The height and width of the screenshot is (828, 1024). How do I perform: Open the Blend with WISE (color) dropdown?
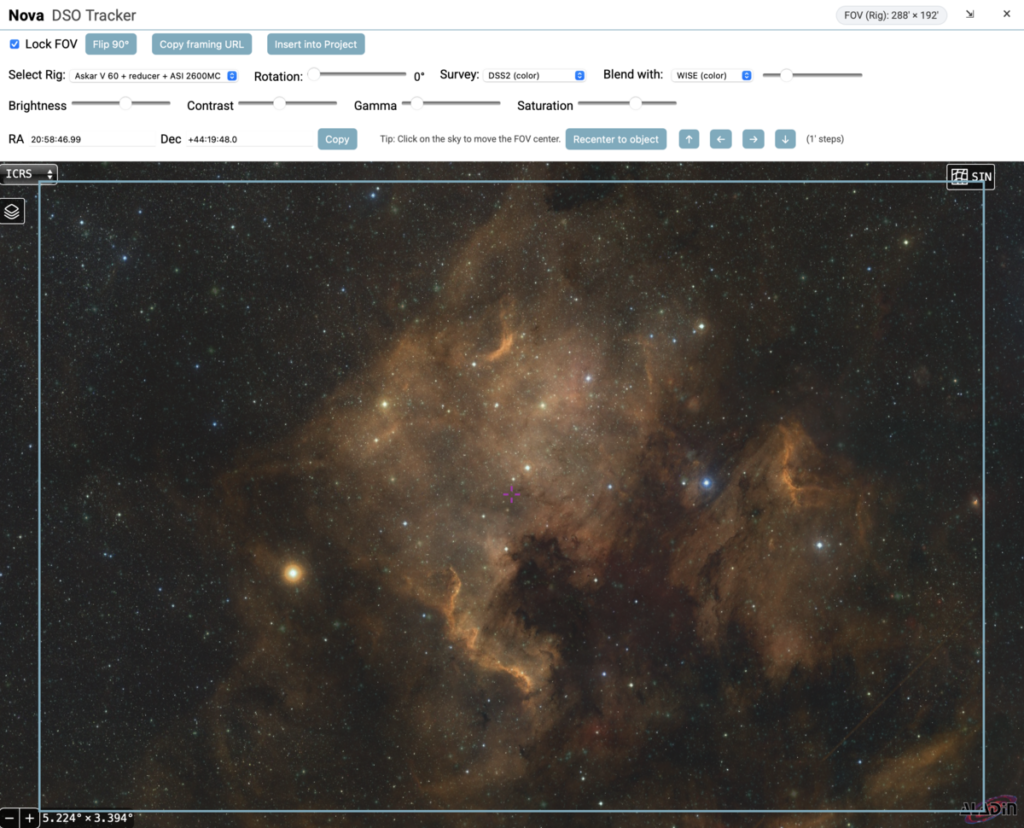712,75
